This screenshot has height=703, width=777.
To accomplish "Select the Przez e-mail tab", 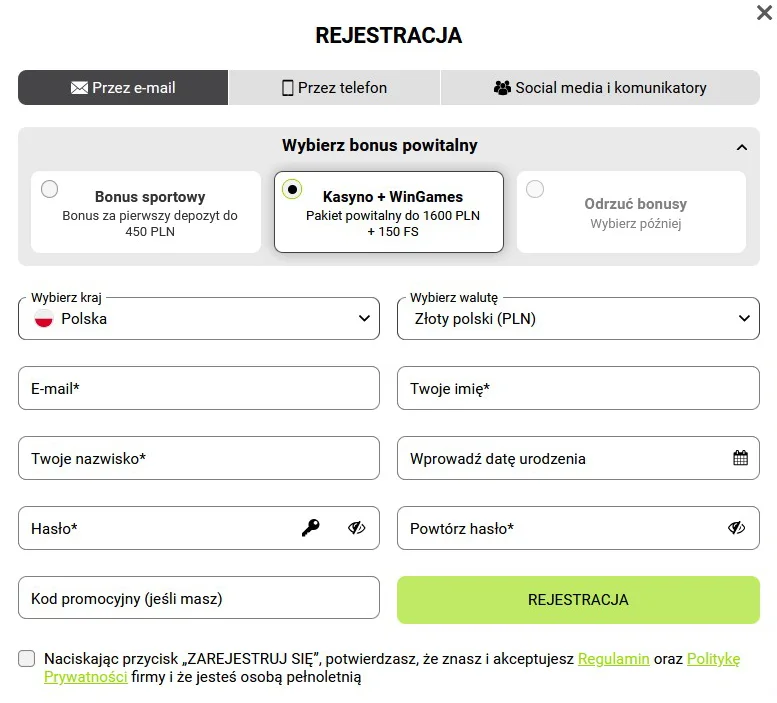I will pyautogui.click(x=123, y=88).
